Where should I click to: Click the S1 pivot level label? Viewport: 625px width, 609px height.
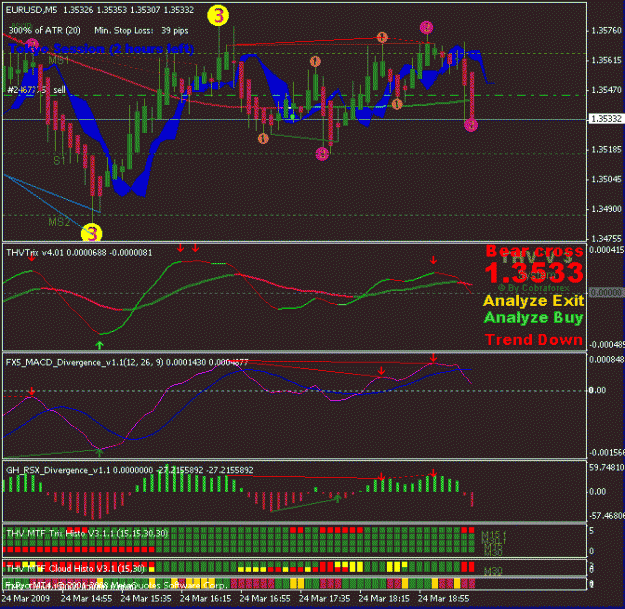59,160
